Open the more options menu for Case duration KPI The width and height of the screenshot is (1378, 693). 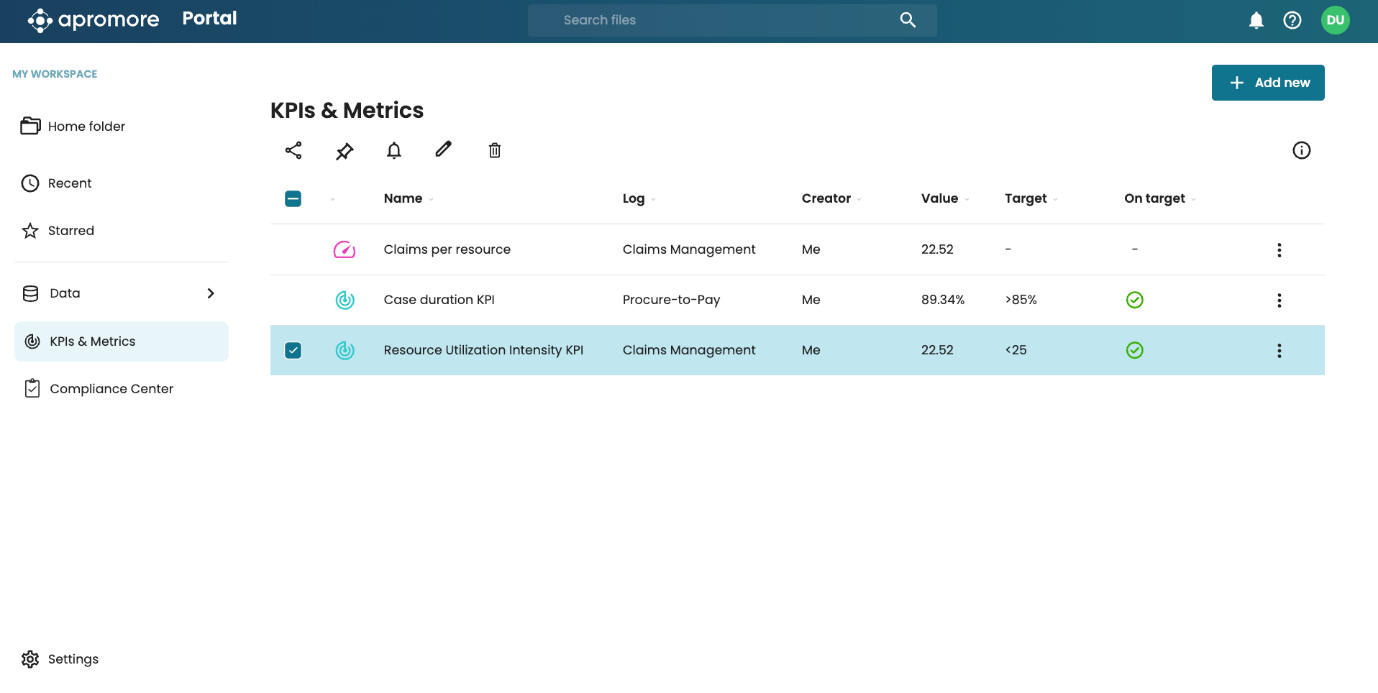1279,300
